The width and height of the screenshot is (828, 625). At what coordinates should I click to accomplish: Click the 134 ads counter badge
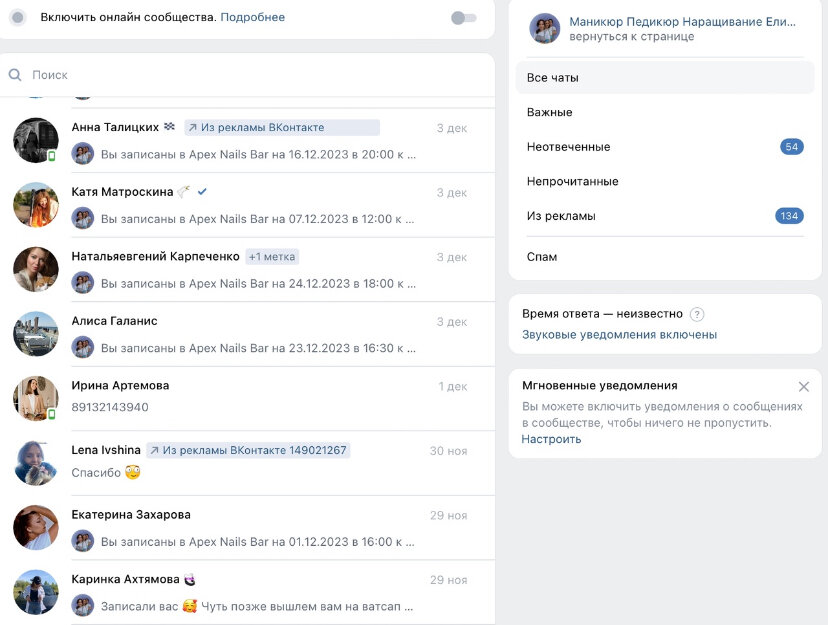pos(789,216)
